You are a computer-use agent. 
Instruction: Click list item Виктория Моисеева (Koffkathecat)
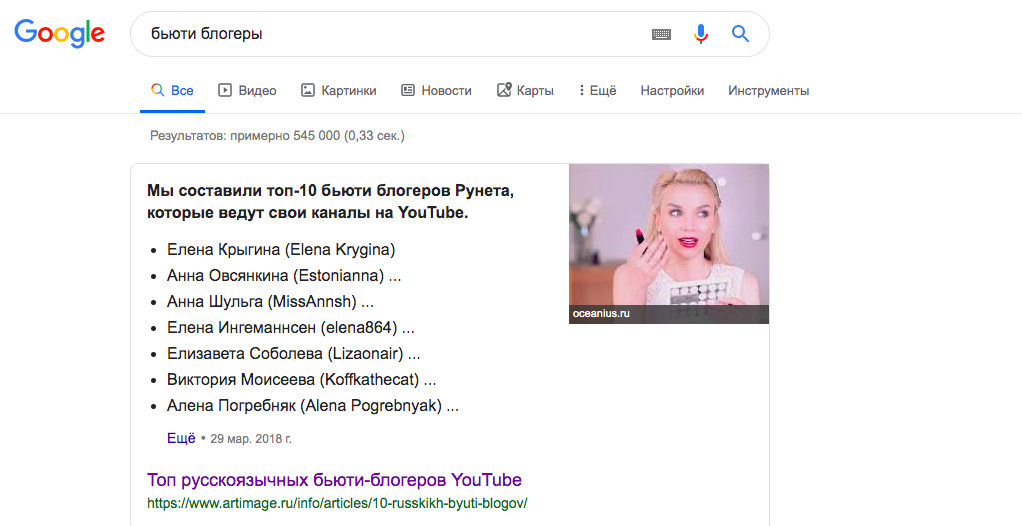pyautogui.click(x=302, y=380)
